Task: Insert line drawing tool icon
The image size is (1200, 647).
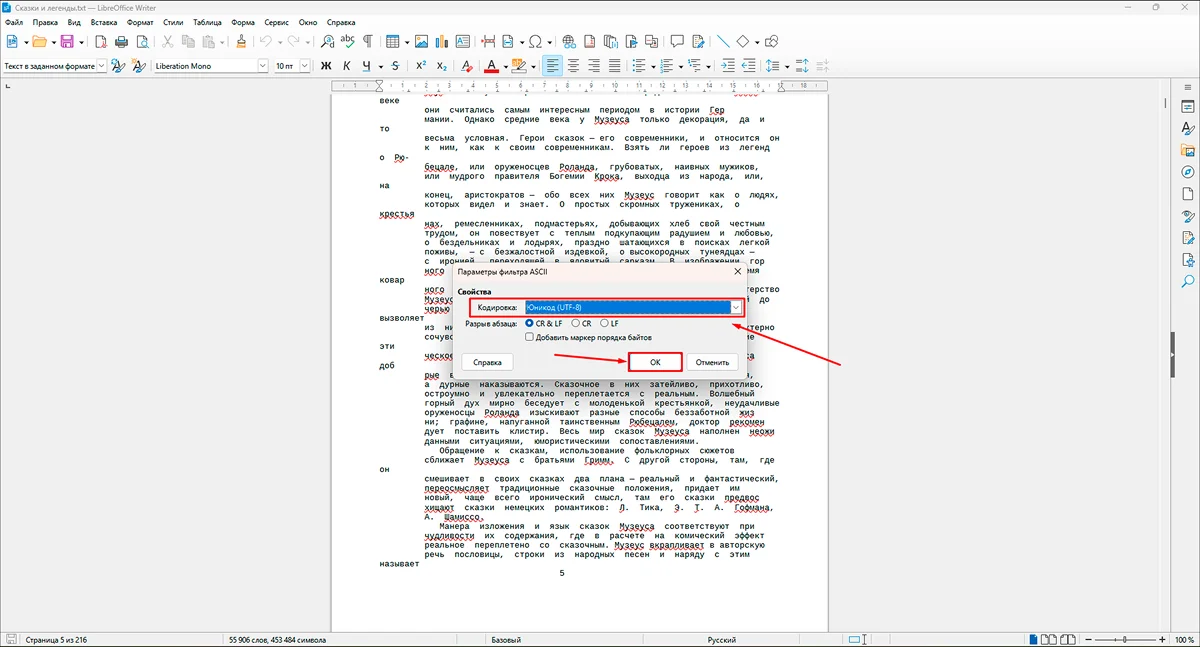Action: point(724,42)
